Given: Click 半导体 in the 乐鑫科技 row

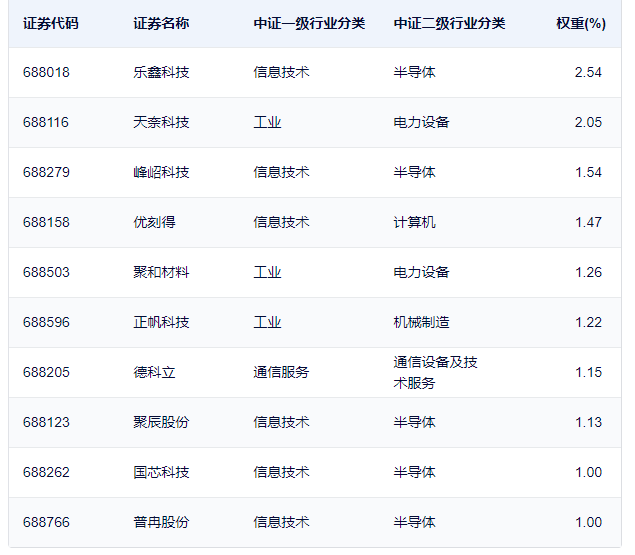Looking at the screenshot, I should tap(415, 73).
